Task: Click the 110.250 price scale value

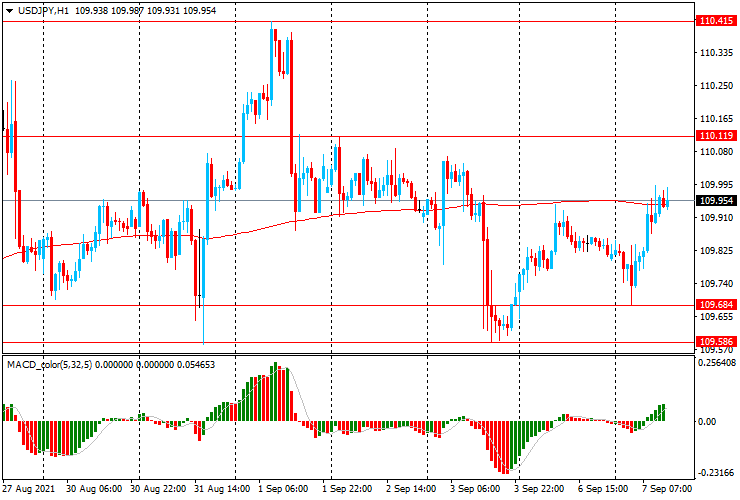Action: (716, 85)
